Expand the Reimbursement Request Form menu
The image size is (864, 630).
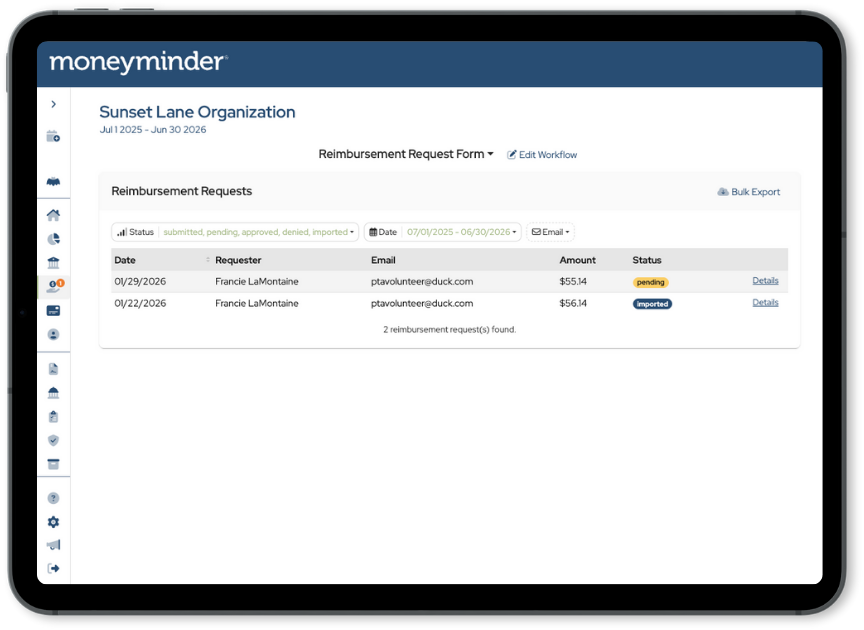click(x=406, y=154)
